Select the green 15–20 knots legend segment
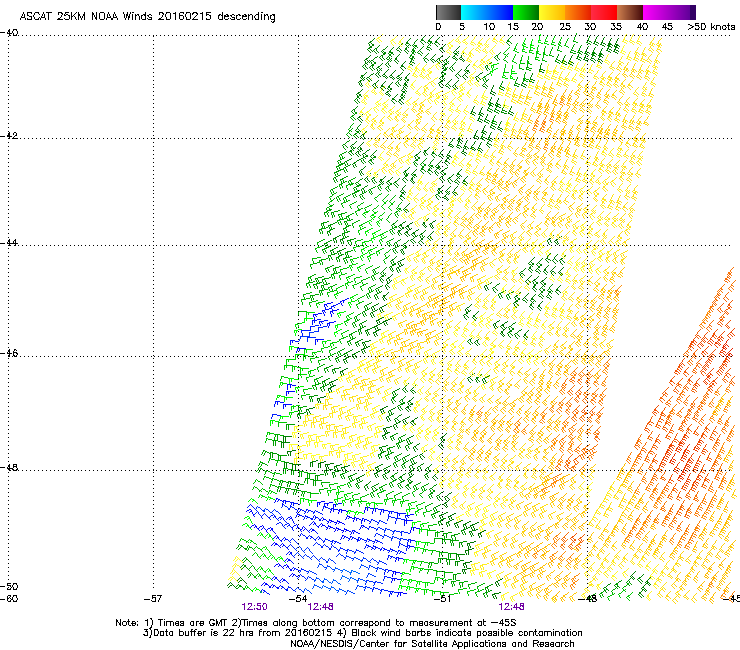740x650 pixels. coord(526,12)
